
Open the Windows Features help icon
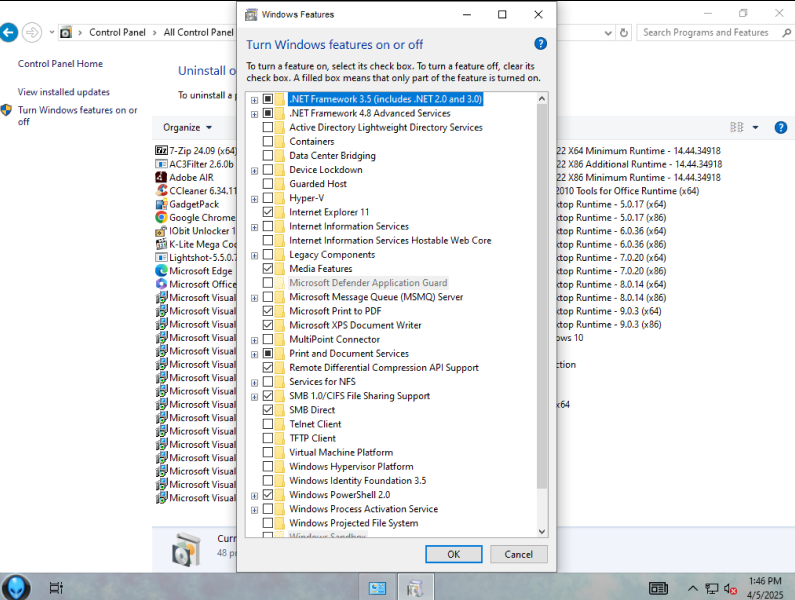click(x=540, y=44)
